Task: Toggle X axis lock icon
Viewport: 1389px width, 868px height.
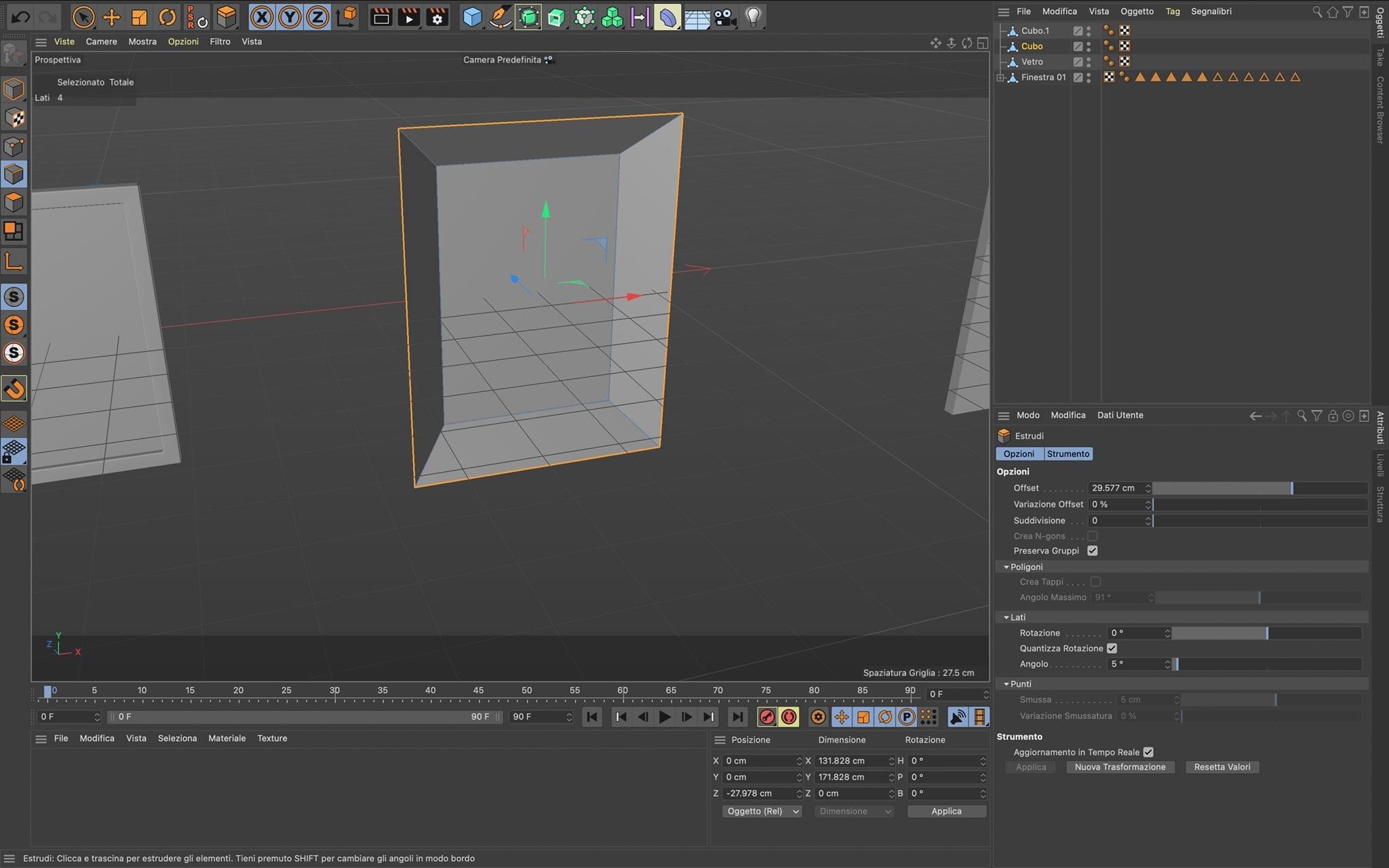Action: point(261,17)
